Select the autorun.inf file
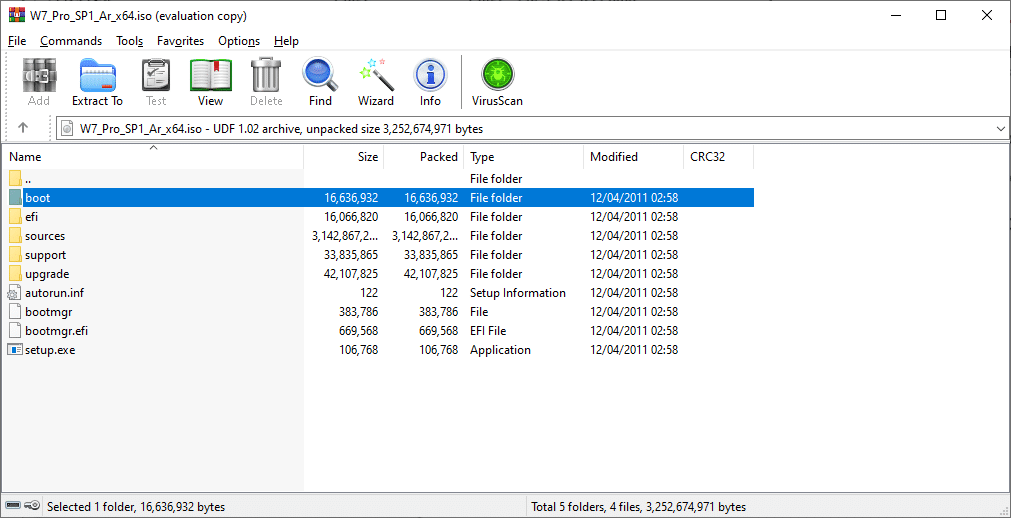The image size is (1011, 518). [54, 293]
